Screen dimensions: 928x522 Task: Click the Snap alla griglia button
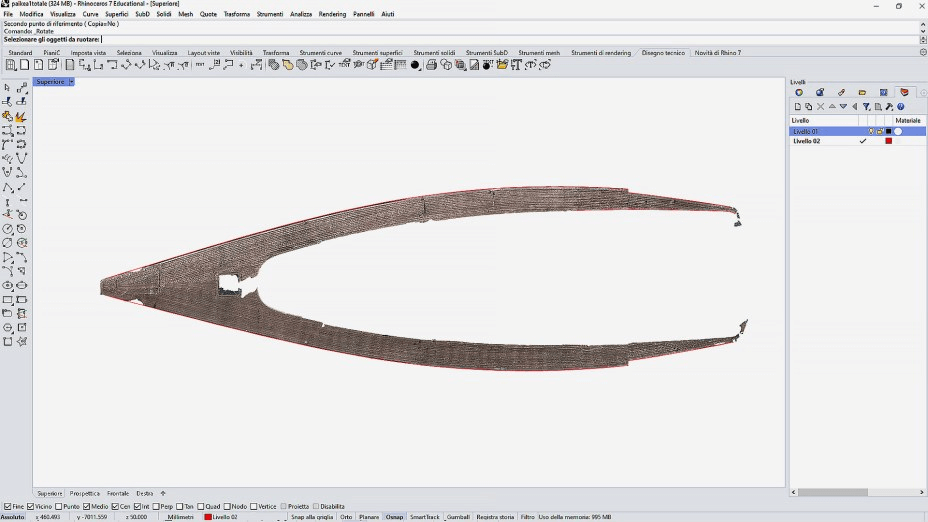(x=312, y=517)
